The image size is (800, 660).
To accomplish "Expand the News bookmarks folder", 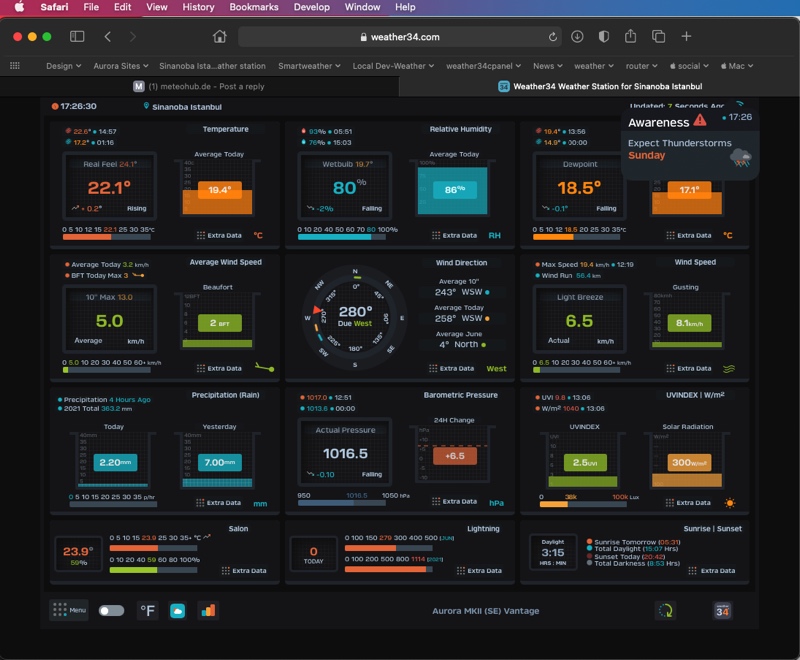I will click(x=548, y=66).
